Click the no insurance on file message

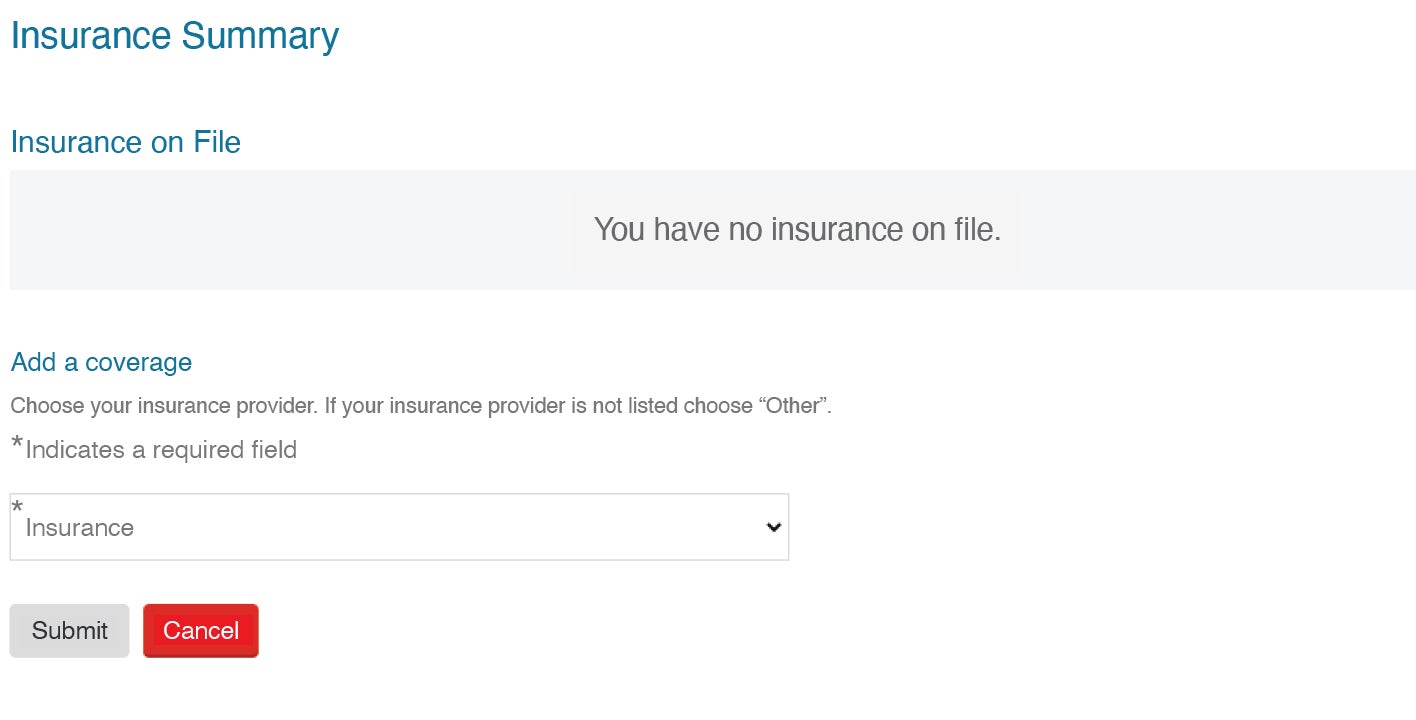tap(795, 229)
